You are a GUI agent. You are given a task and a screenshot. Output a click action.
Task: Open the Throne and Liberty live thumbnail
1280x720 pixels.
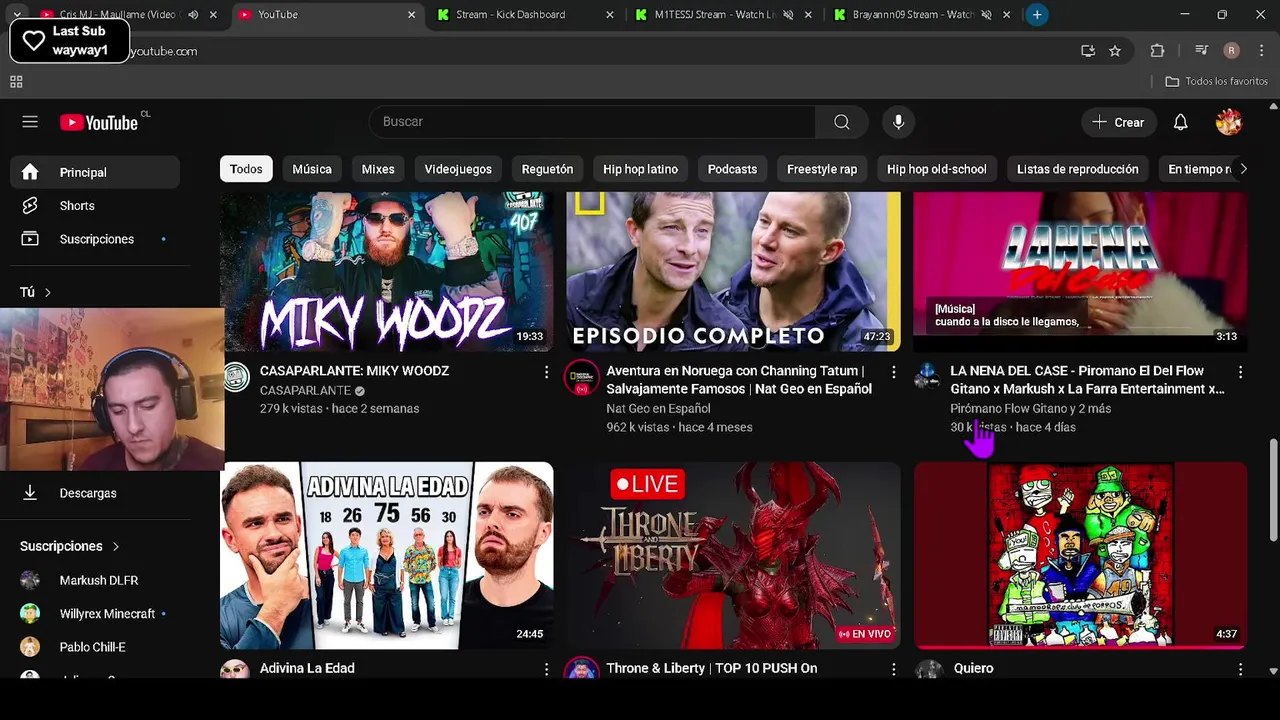733,555
